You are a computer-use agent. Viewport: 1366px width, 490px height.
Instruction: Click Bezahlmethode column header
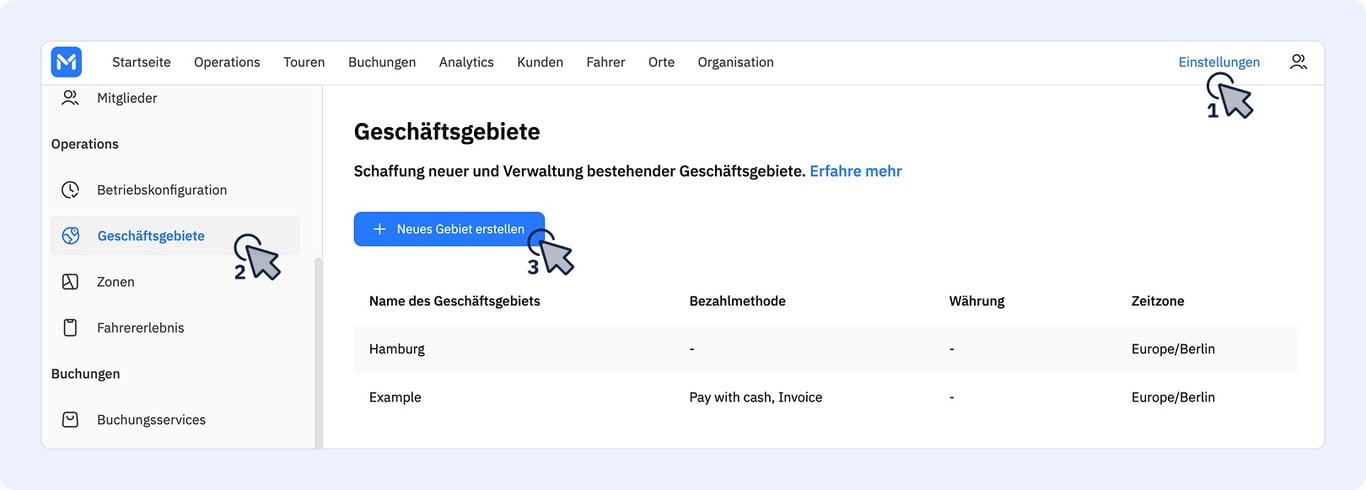[737, 301]
